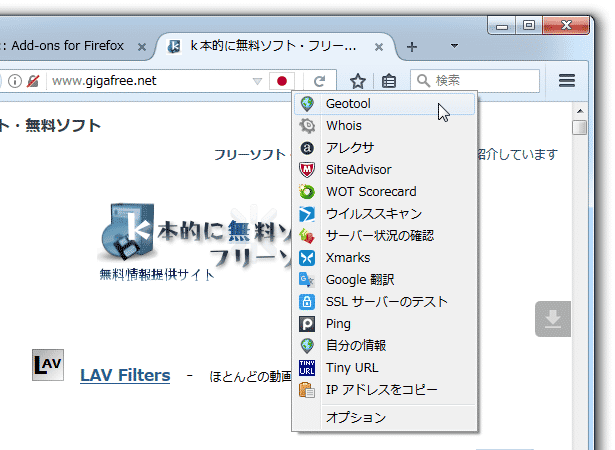Choose ウイルススキャン from the menu

[384, 214]
